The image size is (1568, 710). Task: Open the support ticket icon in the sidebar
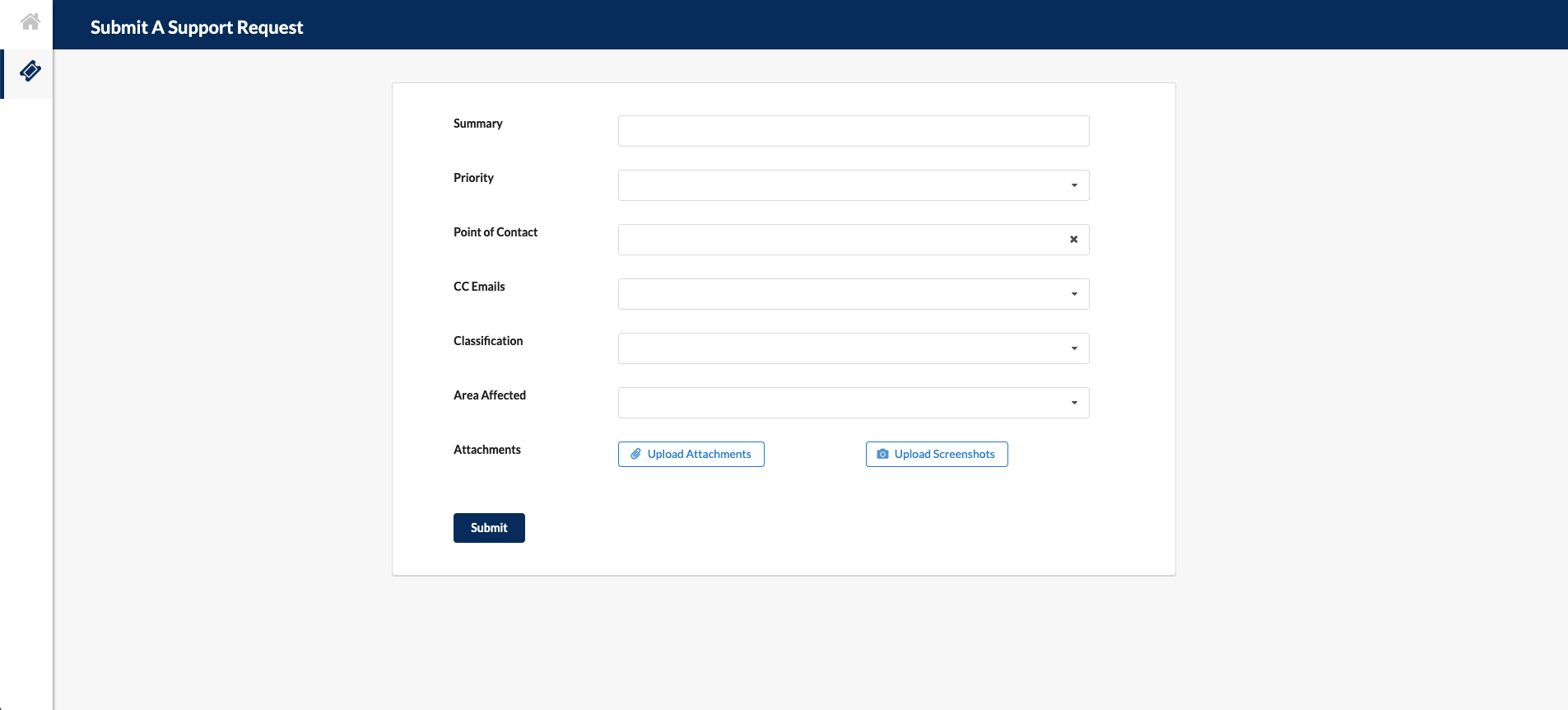[30, 72]
